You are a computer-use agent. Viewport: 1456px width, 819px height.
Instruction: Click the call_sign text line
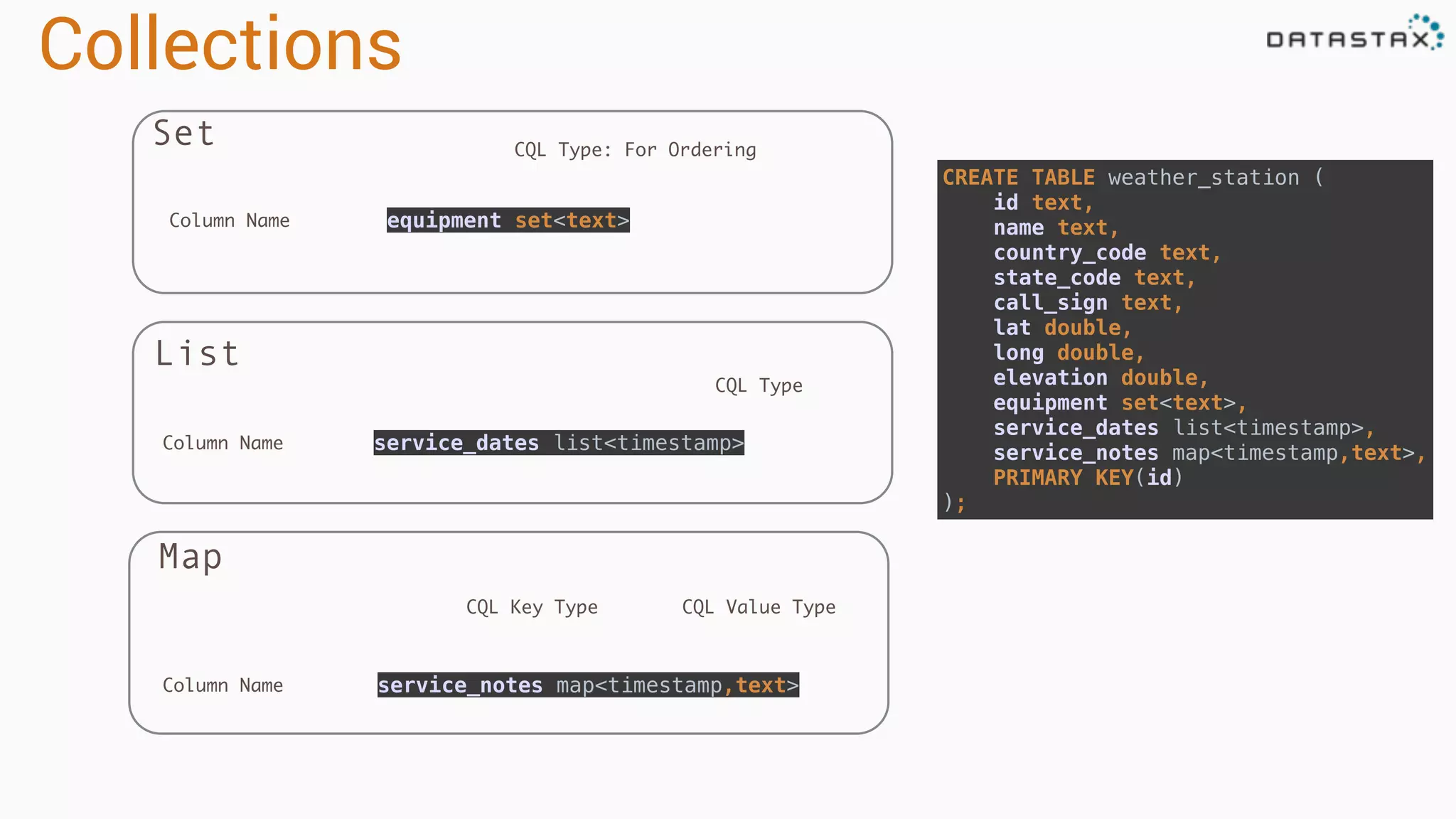[1087, 303]
